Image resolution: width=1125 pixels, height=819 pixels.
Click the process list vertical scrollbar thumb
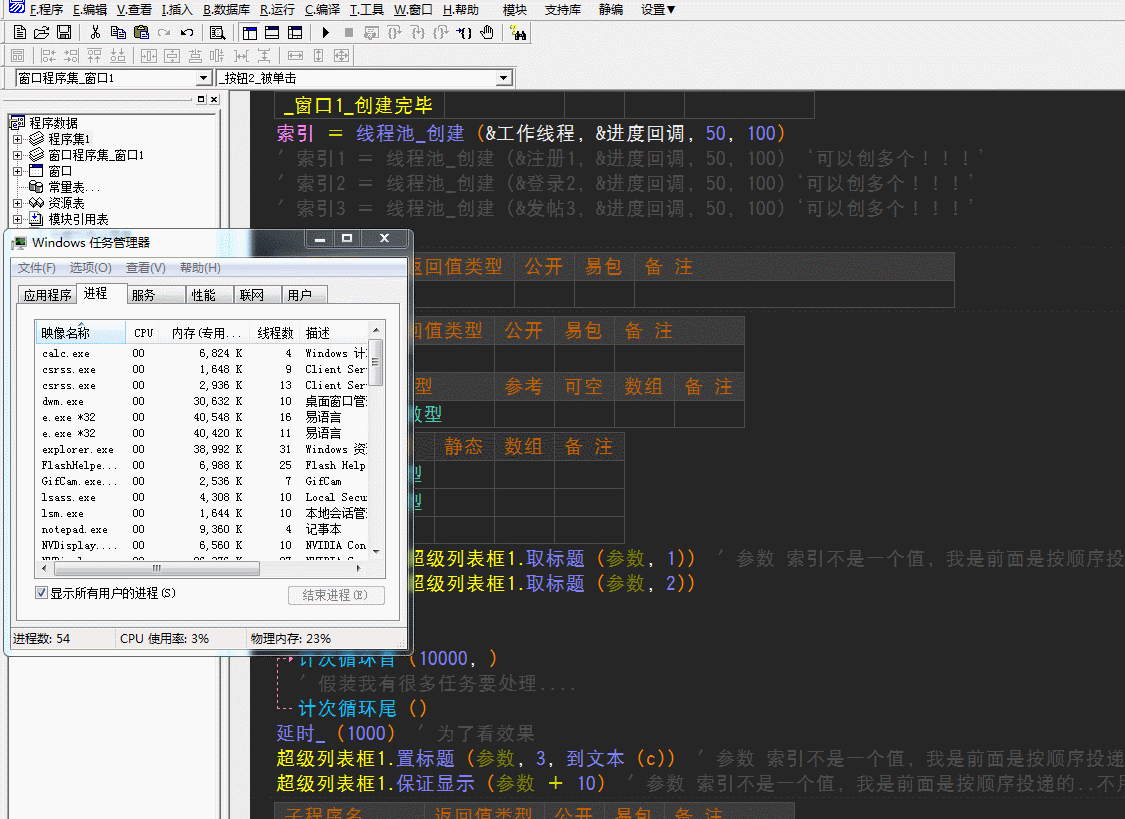[375, 361]
